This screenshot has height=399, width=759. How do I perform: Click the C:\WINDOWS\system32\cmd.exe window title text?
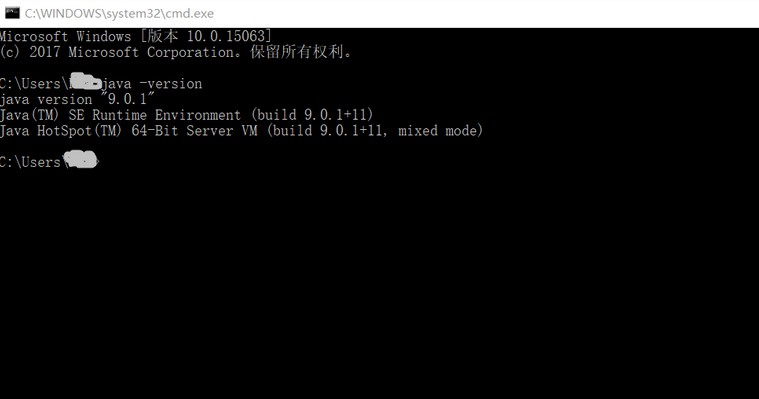[x=119, y=14]
